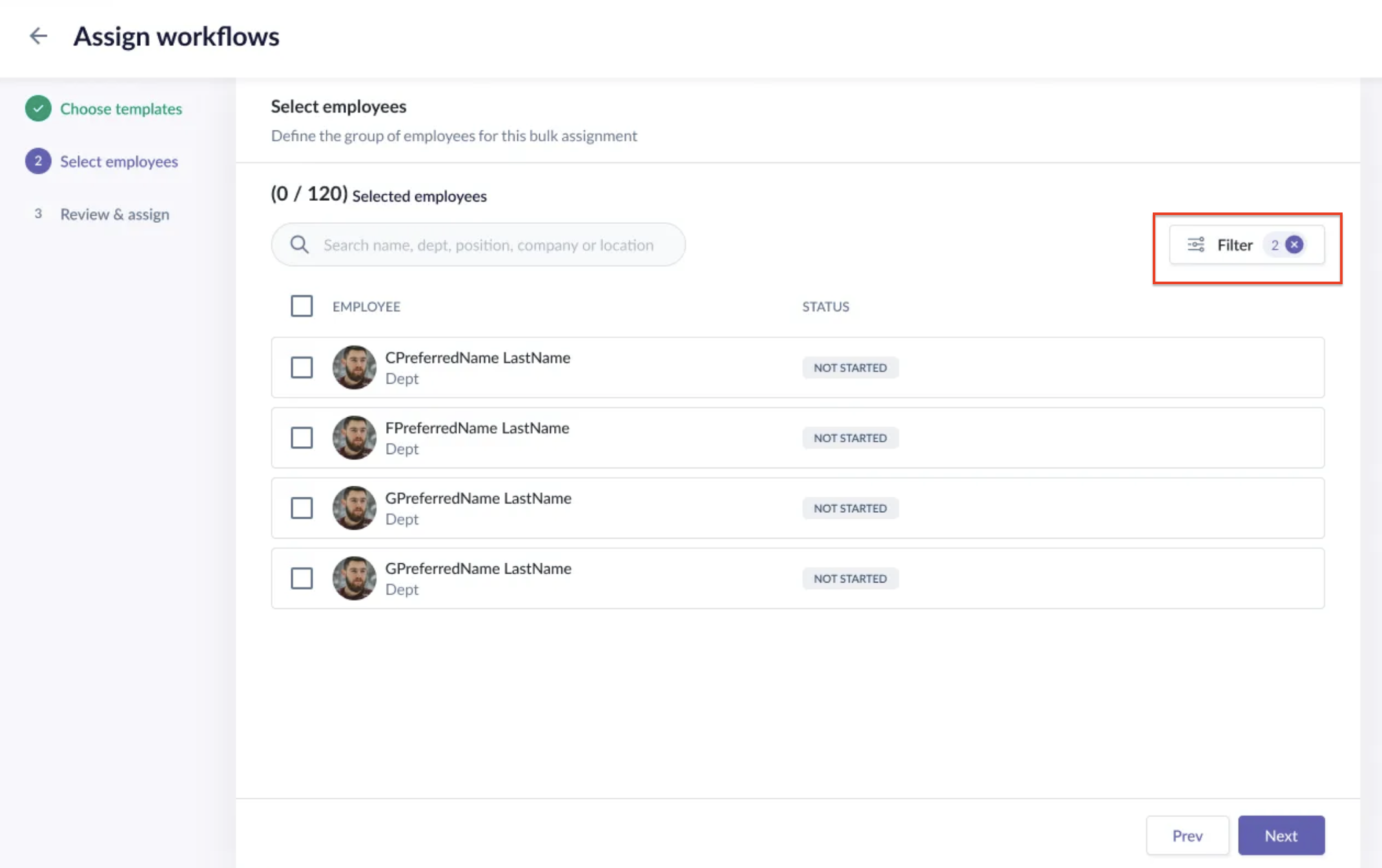Click the search magnifier icon
Screen dimensions: 1382x868
(299, 245)
